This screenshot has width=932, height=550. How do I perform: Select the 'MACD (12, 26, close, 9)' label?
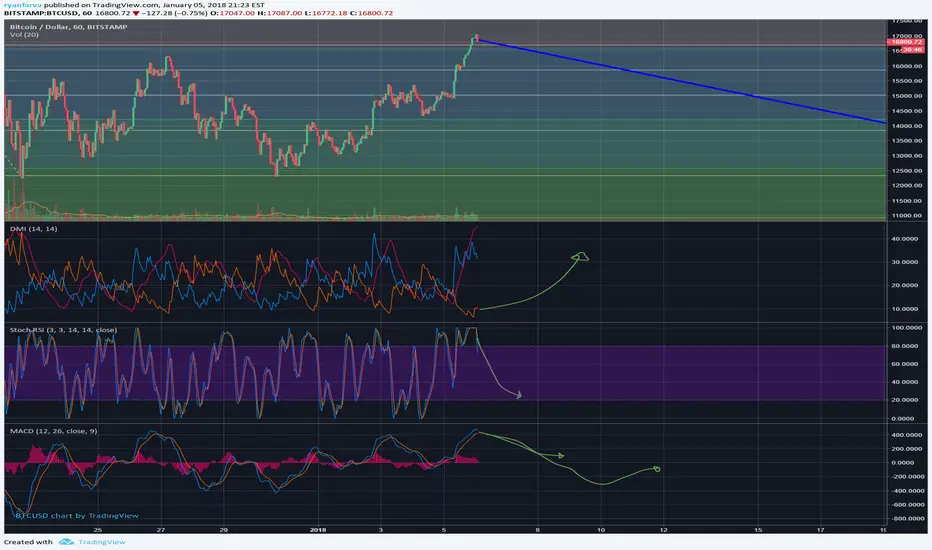53,430
